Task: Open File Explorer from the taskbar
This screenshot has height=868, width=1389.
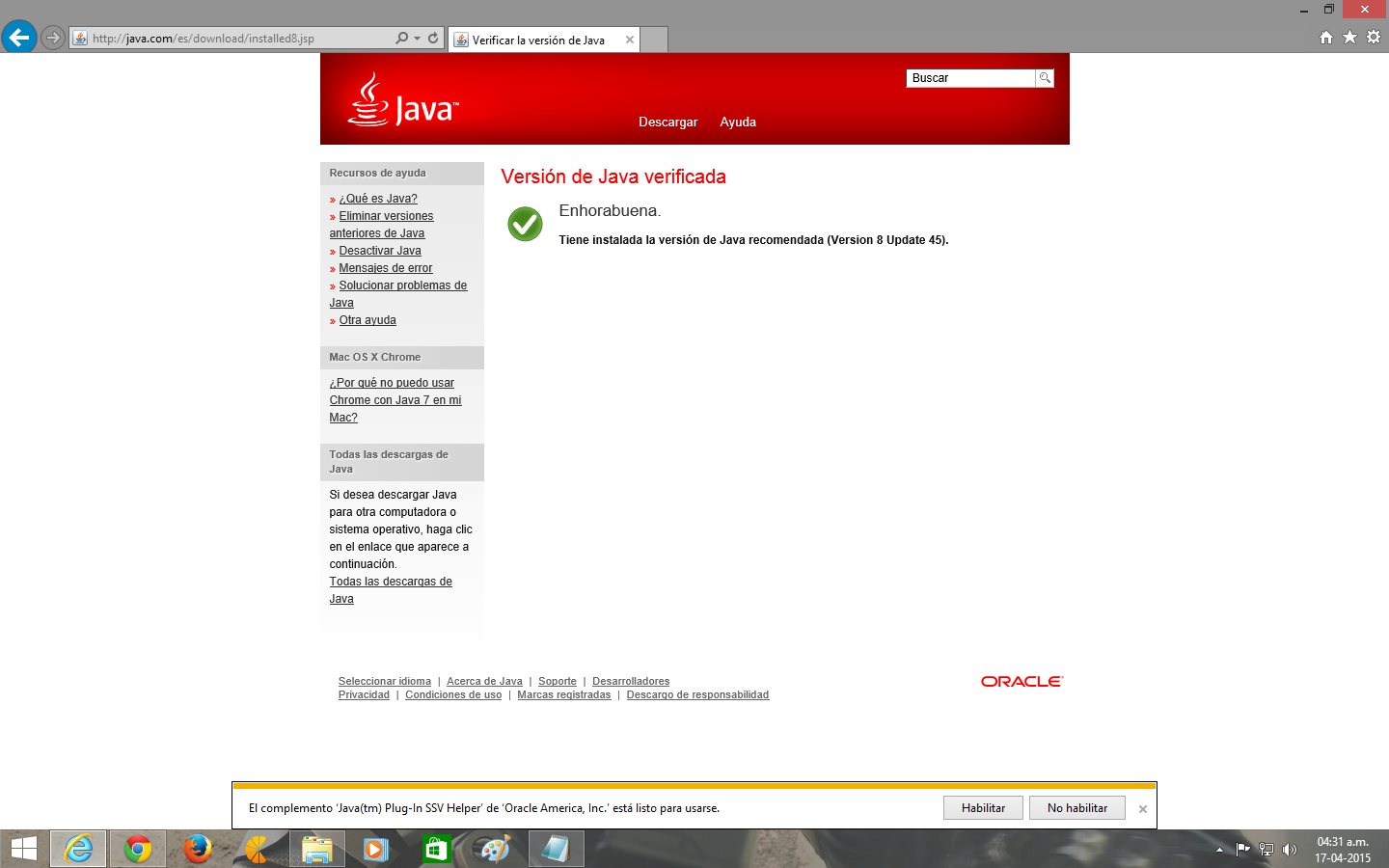Action: [x=317, y=849]
